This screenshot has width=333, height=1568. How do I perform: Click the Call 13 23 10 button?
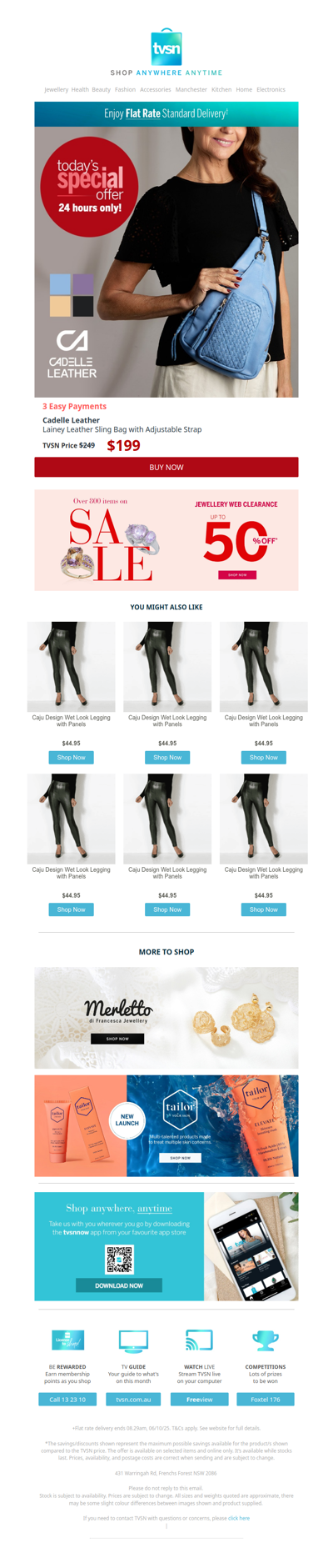67,1400
